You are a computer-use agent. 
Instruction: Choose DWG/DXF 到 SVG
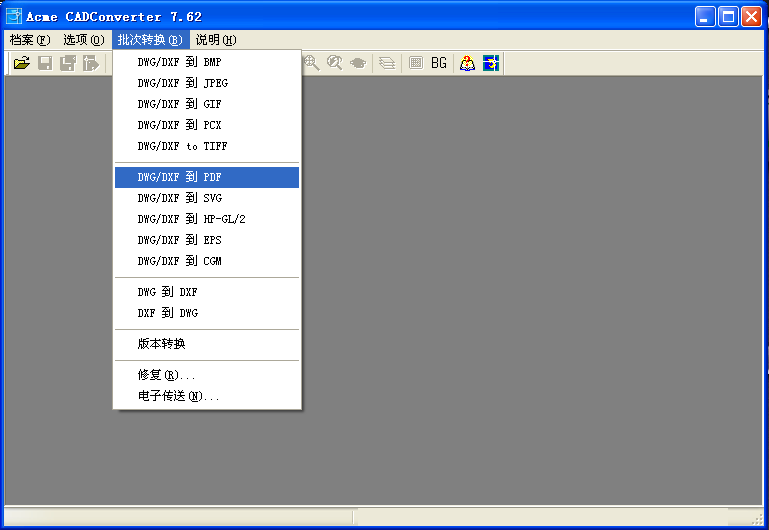coord(207,198)
